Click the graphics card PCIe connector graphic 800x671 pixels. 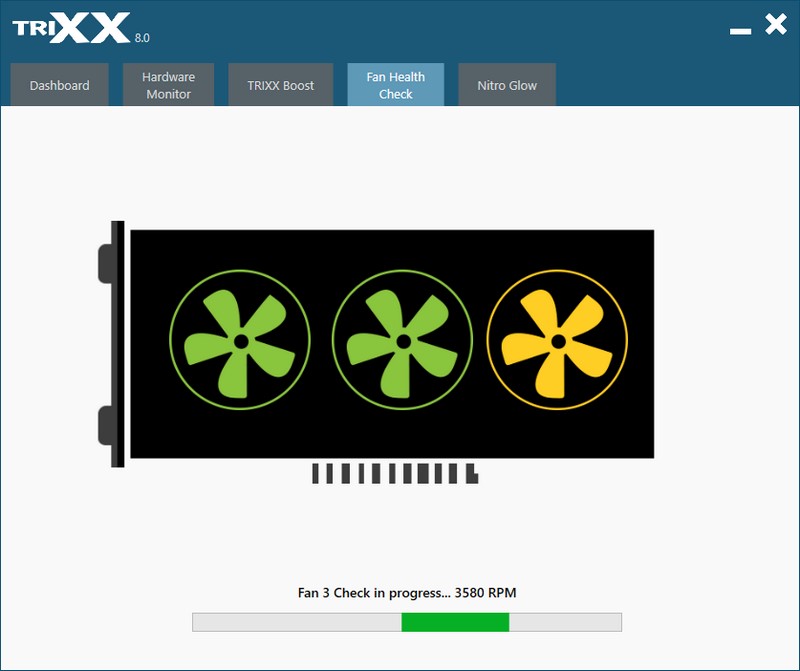coord(395,473)
